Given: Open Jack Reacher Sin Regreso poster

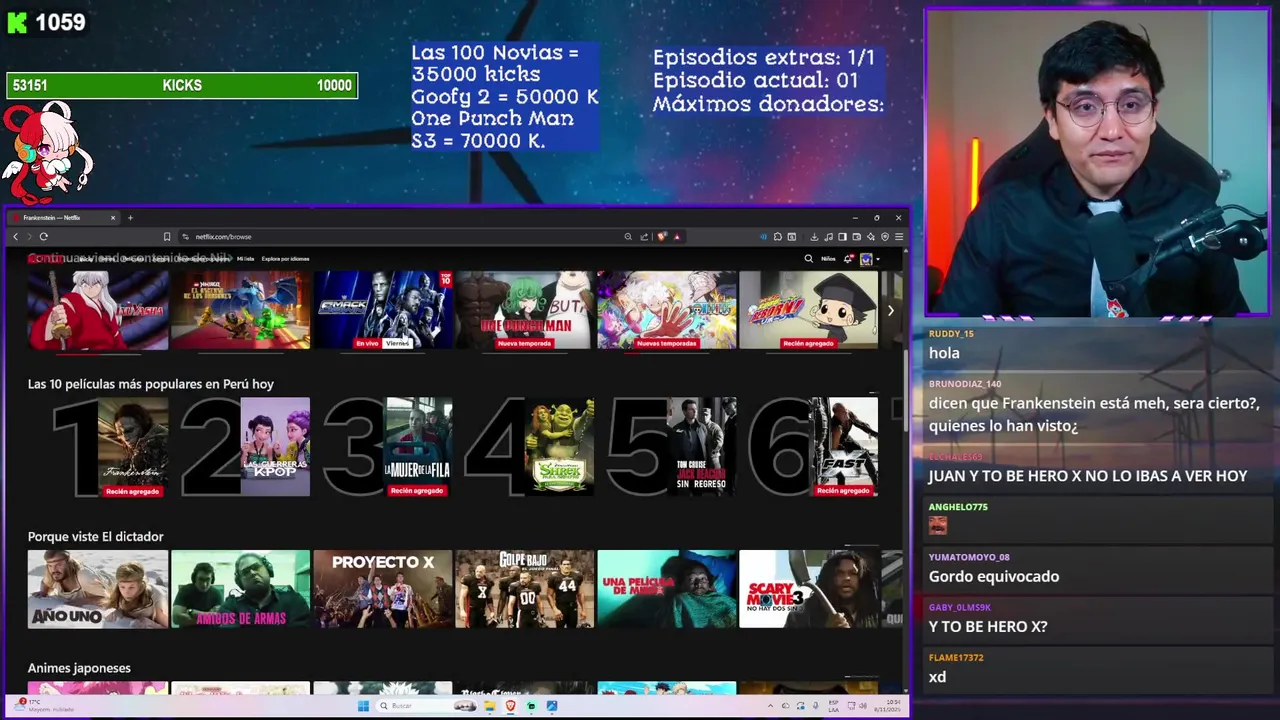Looking at the screenshot, I should [x=702, y=447].
